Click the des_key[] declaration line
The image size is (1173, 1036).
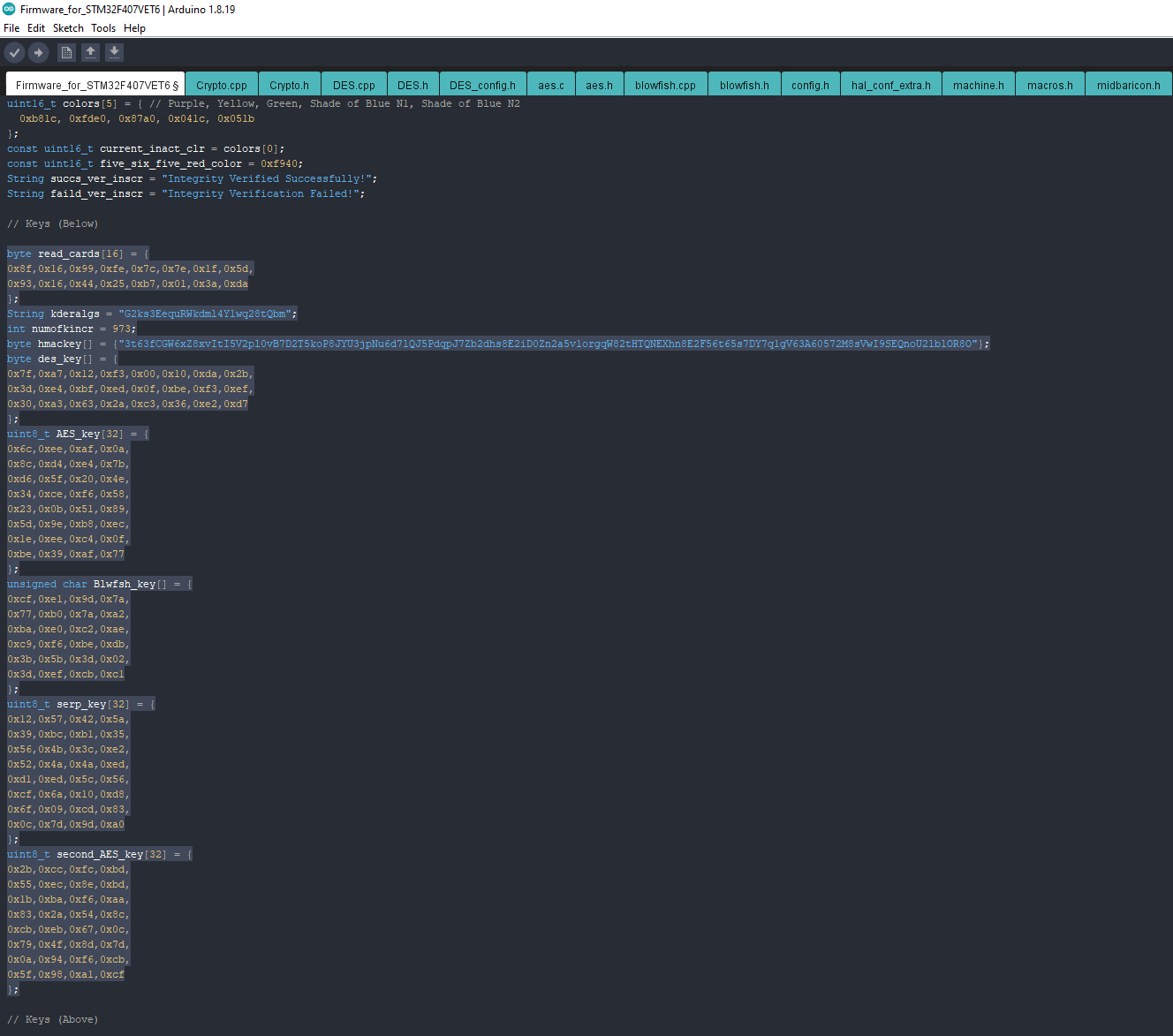tap(63, 359)
